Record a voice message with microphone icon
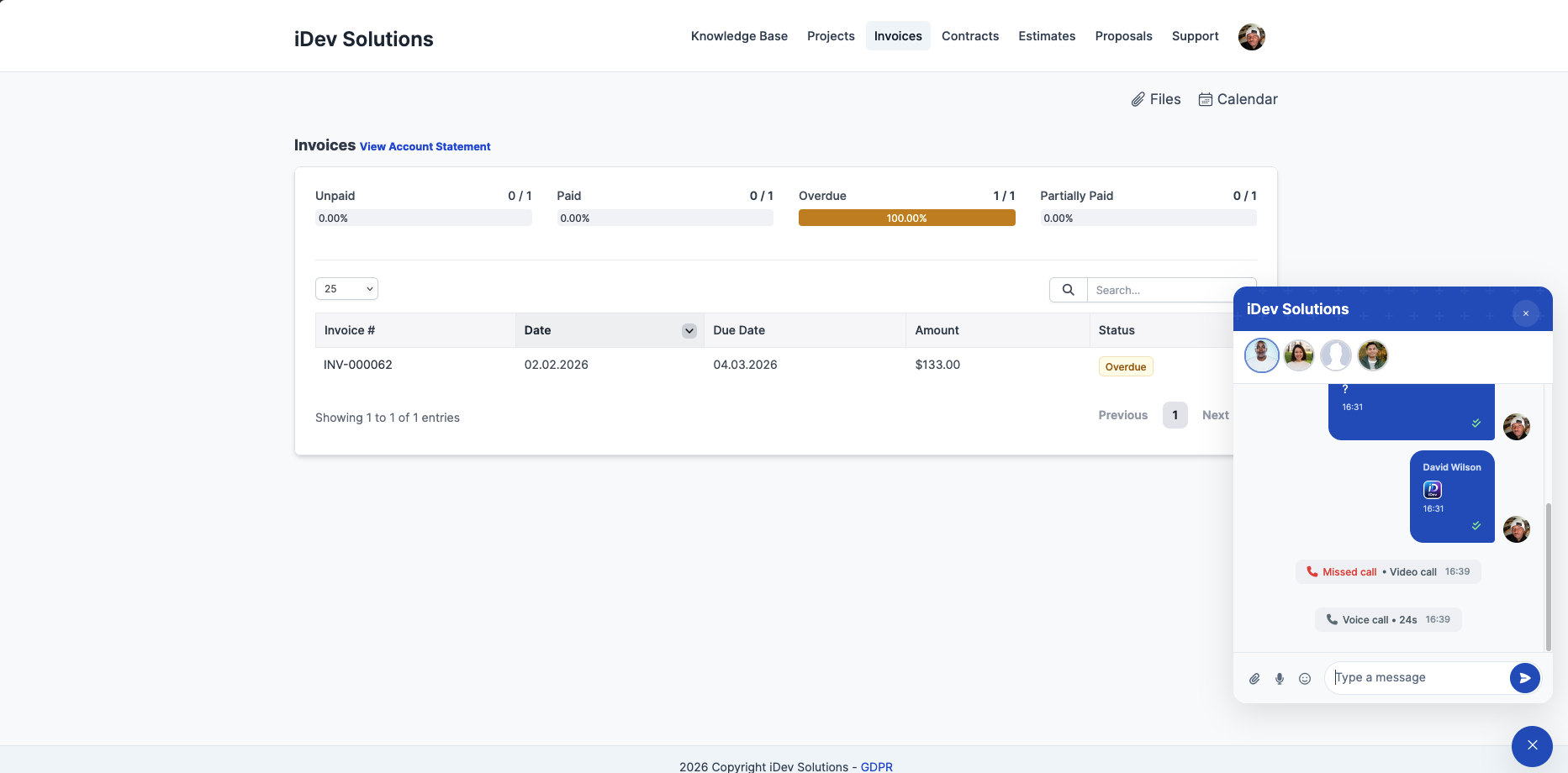Viewport: 1568px width, 773px height. 1280,679
